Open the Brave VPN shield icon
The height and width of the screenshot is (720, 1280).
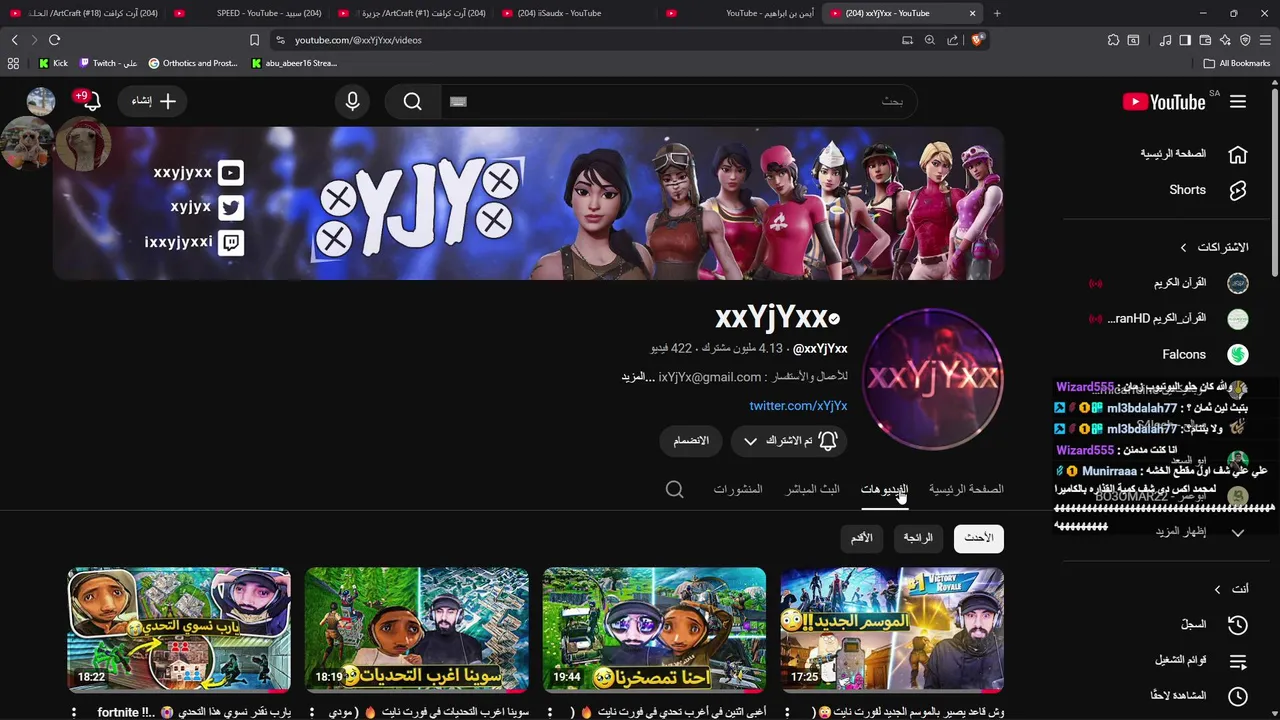pyautogui.click(x=1245, y=40)
